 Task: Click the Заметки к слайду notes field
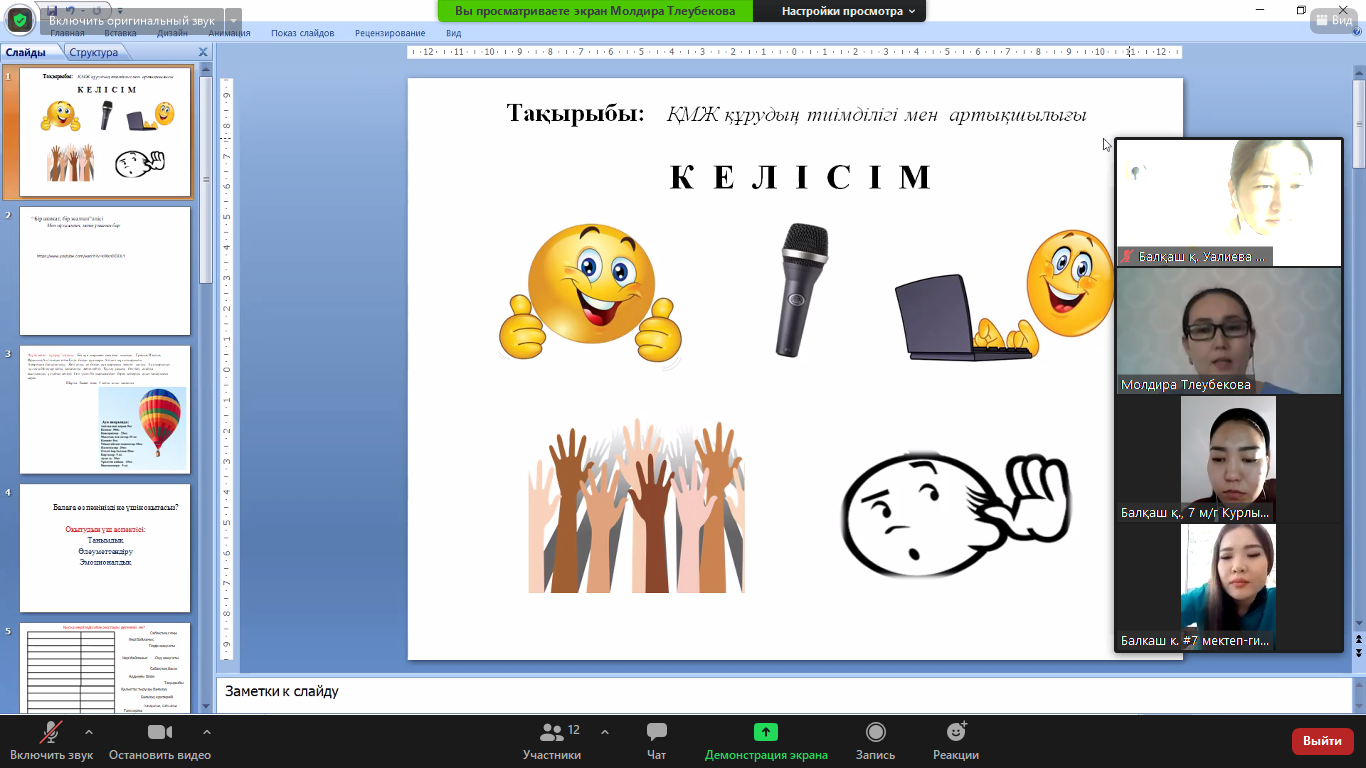(780, 691)
